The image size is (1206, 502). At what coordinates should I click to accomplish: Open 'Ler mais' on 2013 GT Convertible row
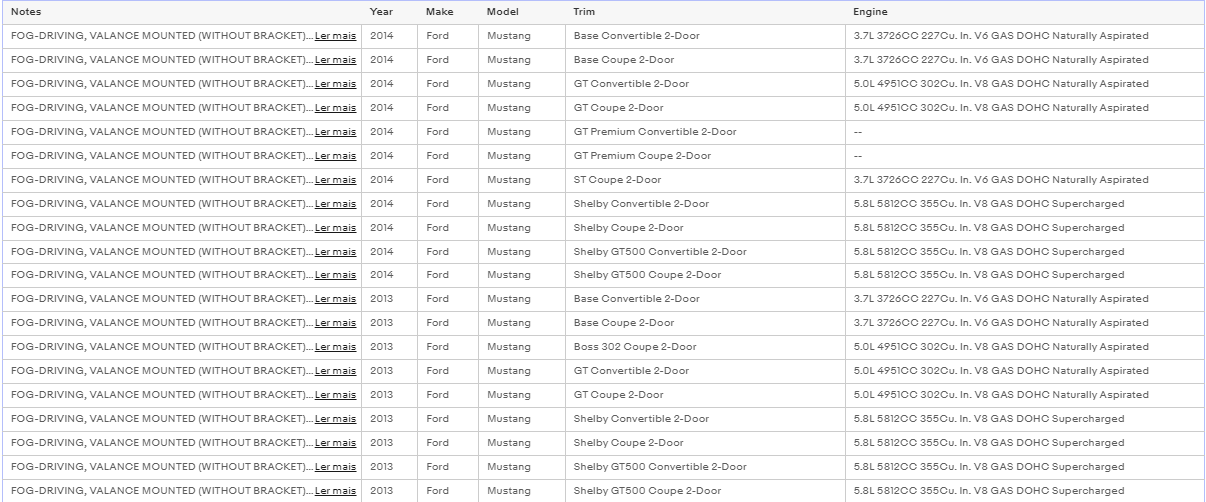coord(335,371)
